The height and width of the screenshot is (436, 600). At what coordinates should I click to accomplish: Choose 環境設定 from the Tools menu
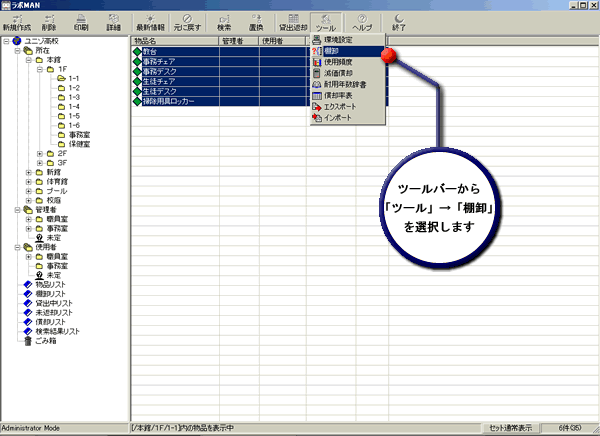[x=348, y=40]
